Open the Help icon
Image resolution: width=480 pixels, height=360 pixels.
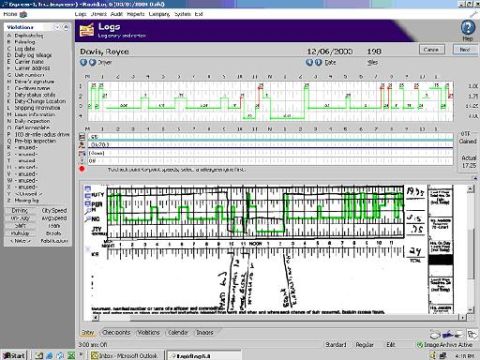[x=468, y=27]
